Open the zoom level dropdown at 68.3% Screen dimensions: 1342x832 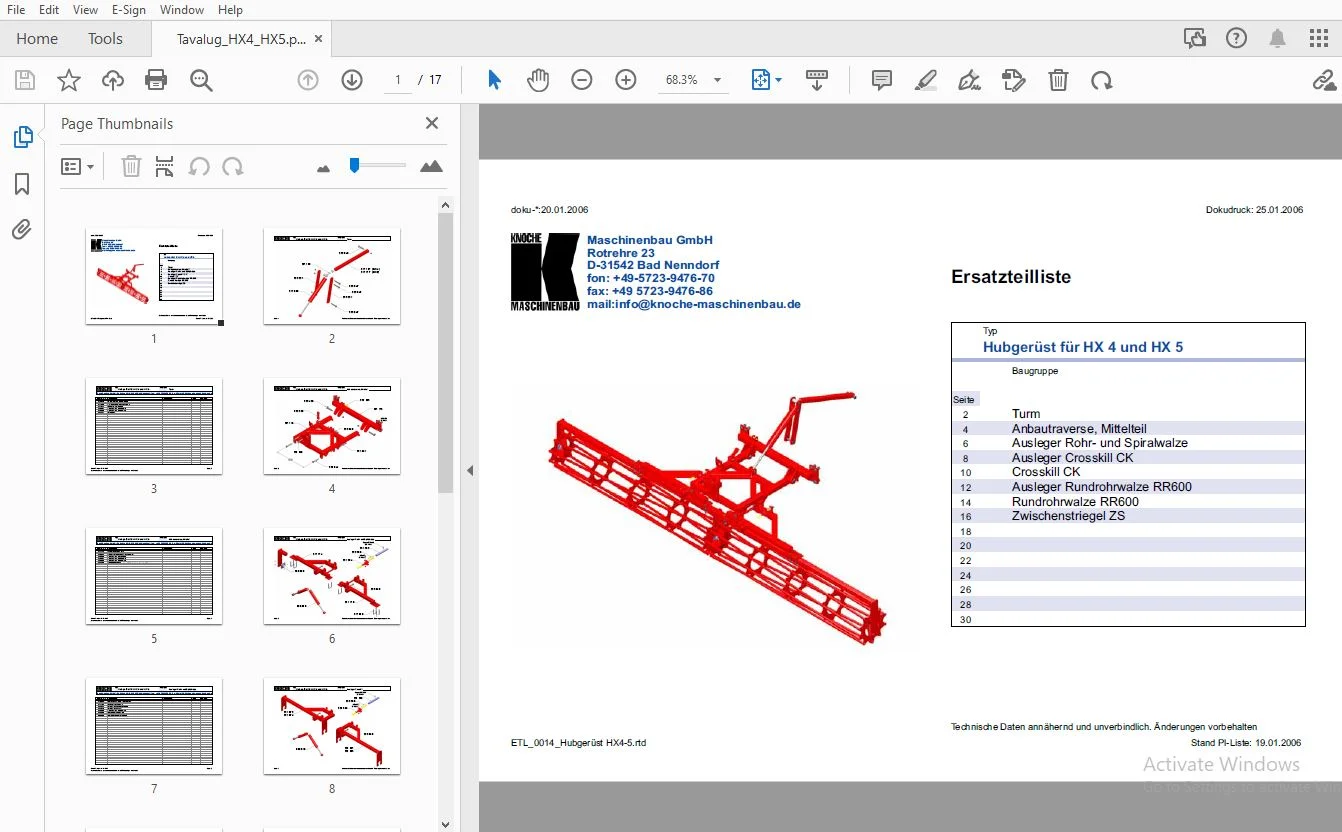(x=717, y=80)
